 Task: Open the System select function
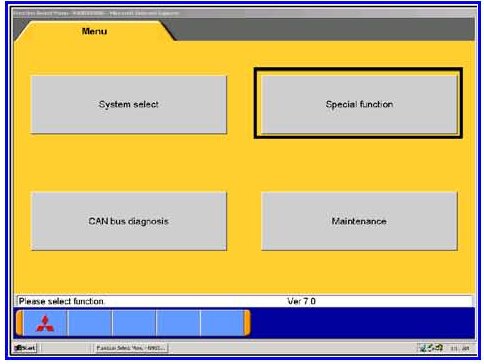coord(129,105)
